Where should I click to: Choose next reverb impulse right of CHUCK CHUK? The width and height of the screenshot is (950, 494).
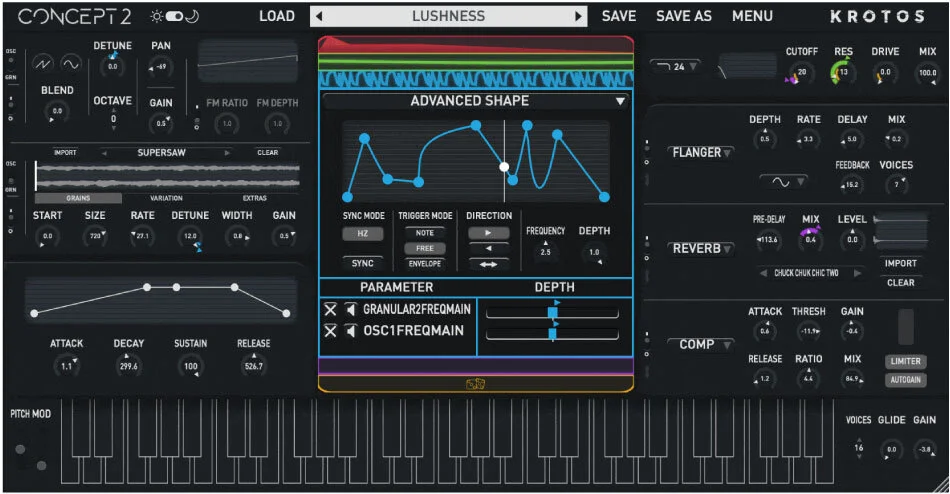pos(857,273)
